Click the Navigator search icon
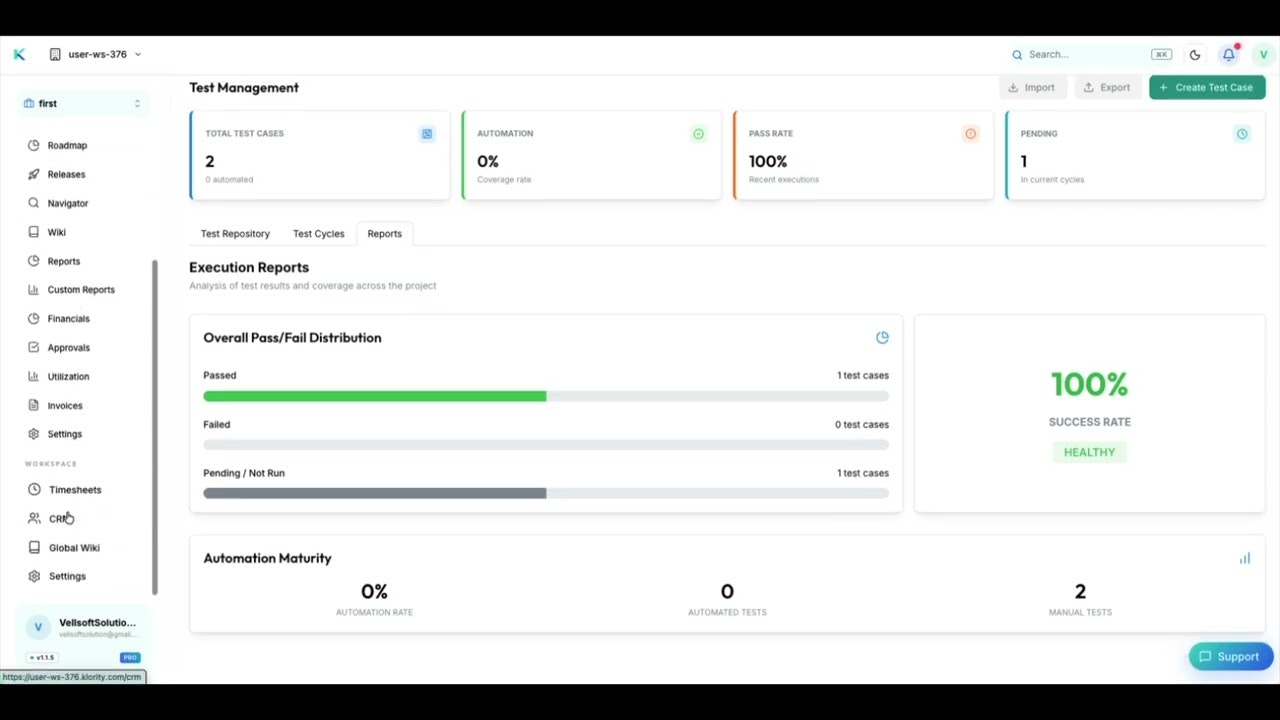 34,203
